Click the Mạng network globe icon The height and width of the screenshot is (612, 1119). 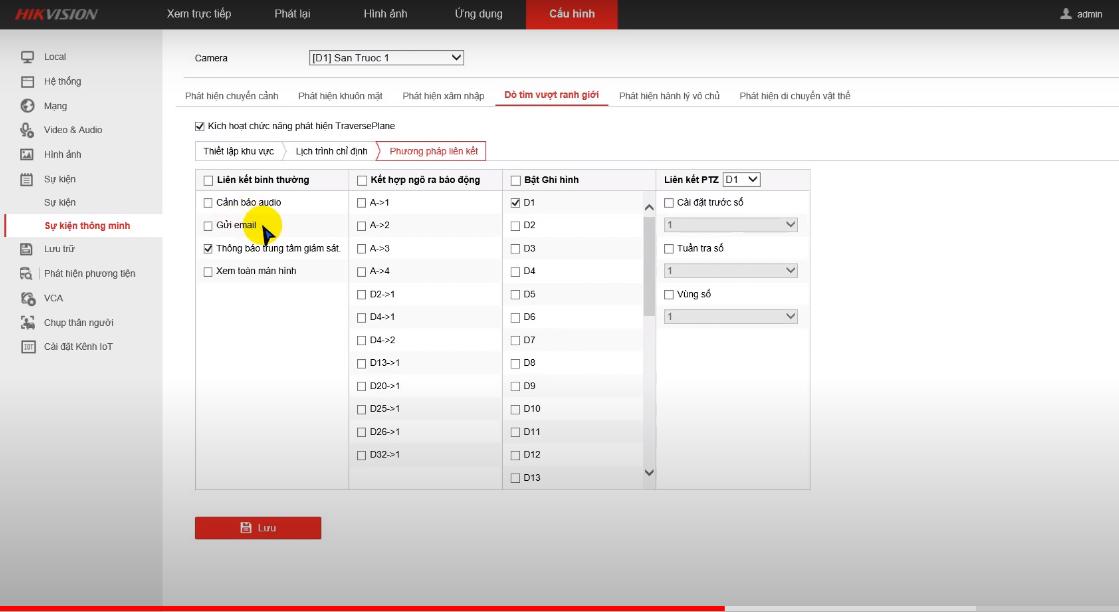(x=27, y=106)
